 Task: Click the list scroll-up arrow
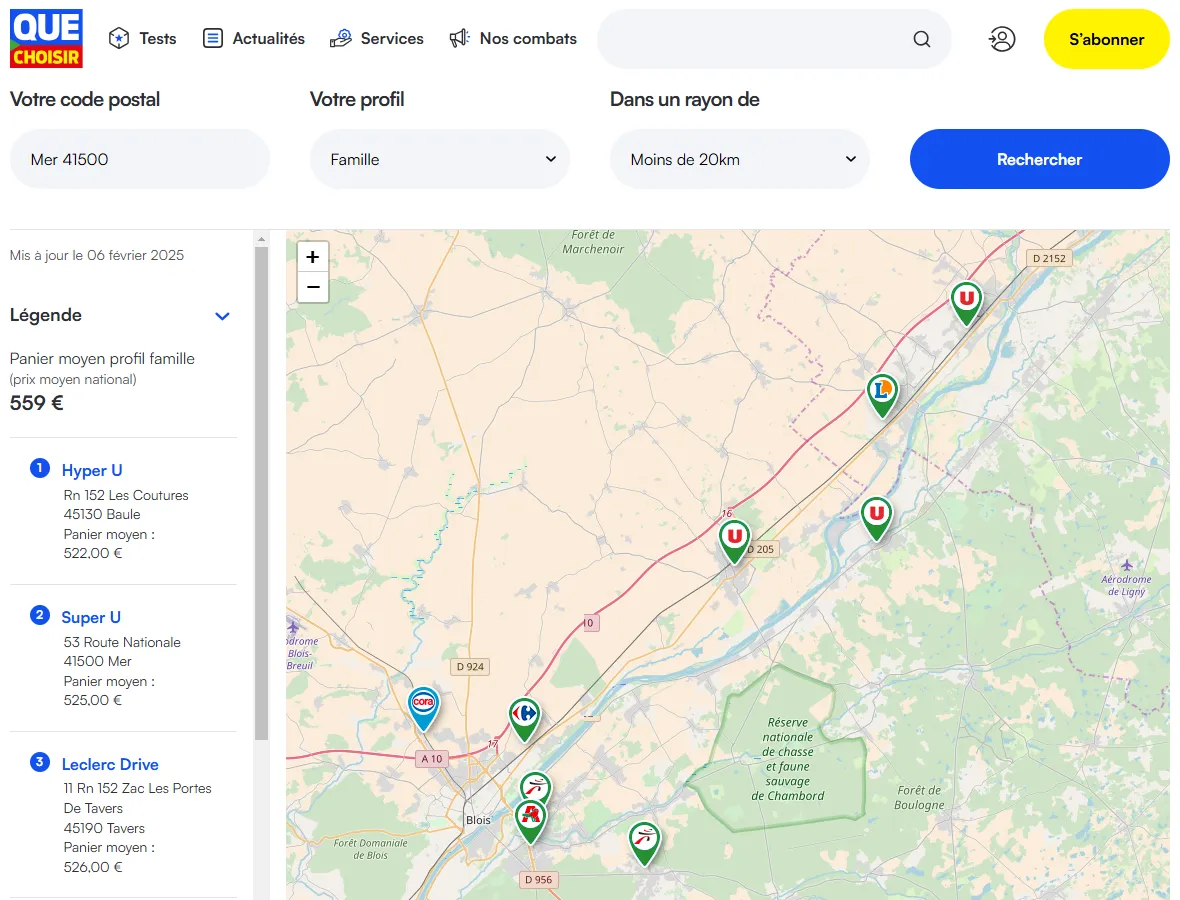point(261,239)
